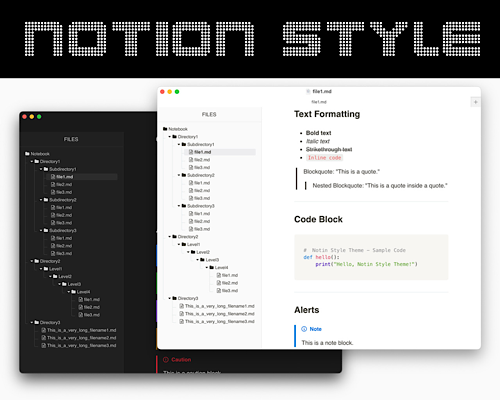This screenshot has height=400, width=500.
Task: Select the file1.md tab in light window
Action: click(319, 102)
